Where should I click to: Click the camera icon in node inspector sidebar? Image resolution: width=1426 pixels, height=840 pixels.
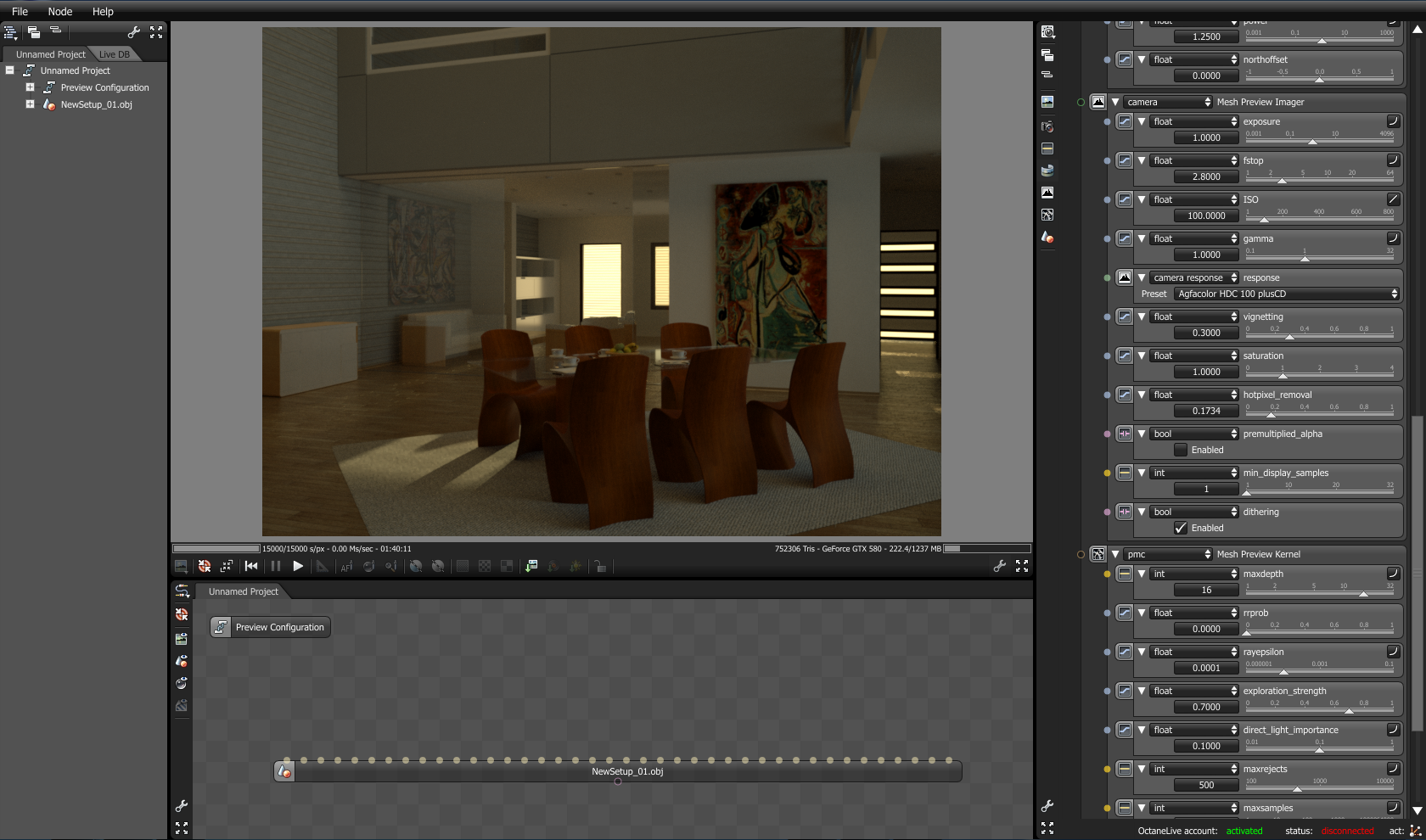coord(1047,126)
